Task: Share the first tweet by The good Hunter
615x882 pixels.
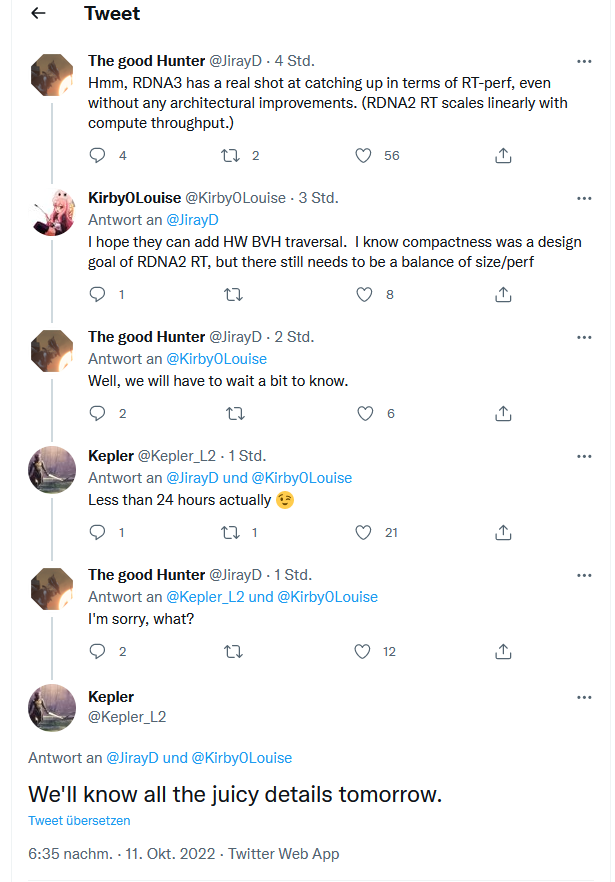Action: pyautogui.click(x=503, y=155)
